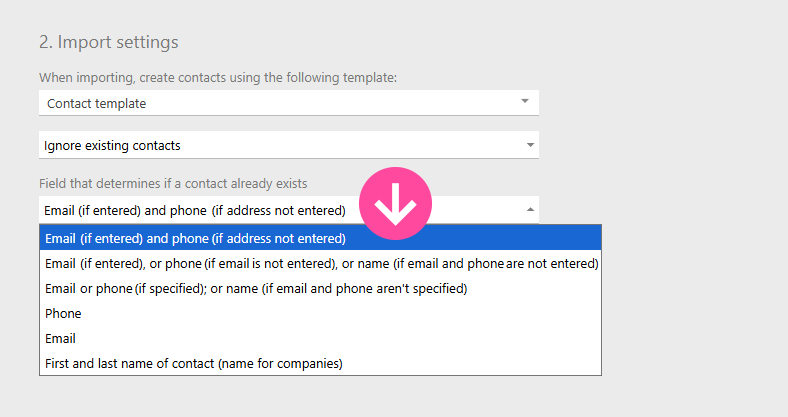
Task: Choose the option ending 'aren't specified'
Action: pyautogui.click(x=256, y=289)
